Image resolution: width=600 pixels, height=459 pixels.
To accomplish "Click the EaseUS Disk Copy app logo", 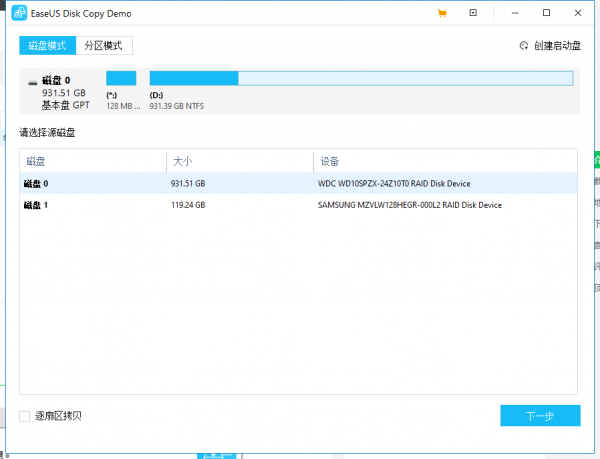I will pyautogui.click(x=19, y=13).
